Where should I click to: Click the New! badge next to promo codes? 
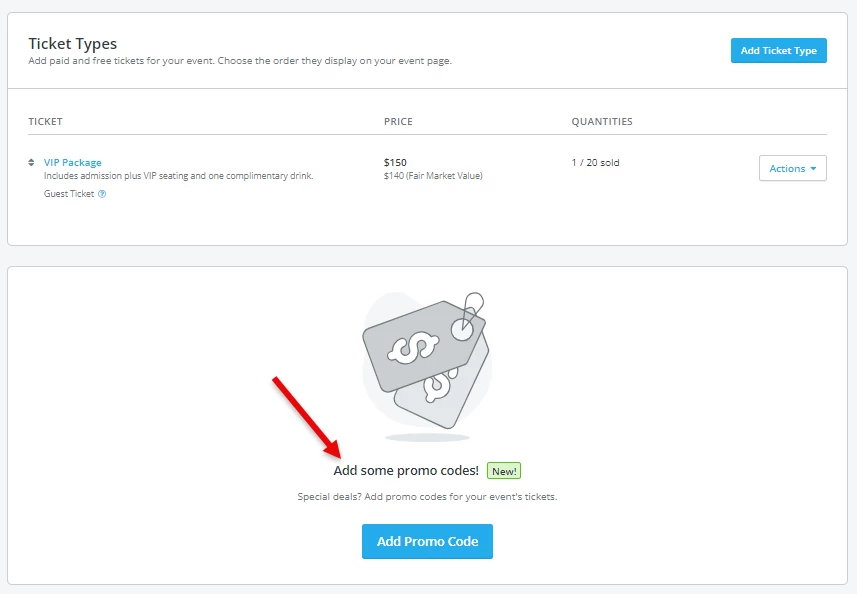(503, 470)
